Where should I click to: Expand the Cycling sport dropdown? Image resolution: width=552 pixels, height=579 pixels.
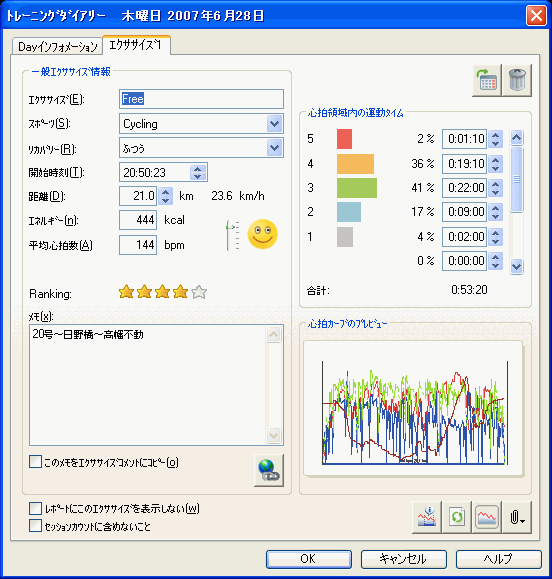coord(274,124)
